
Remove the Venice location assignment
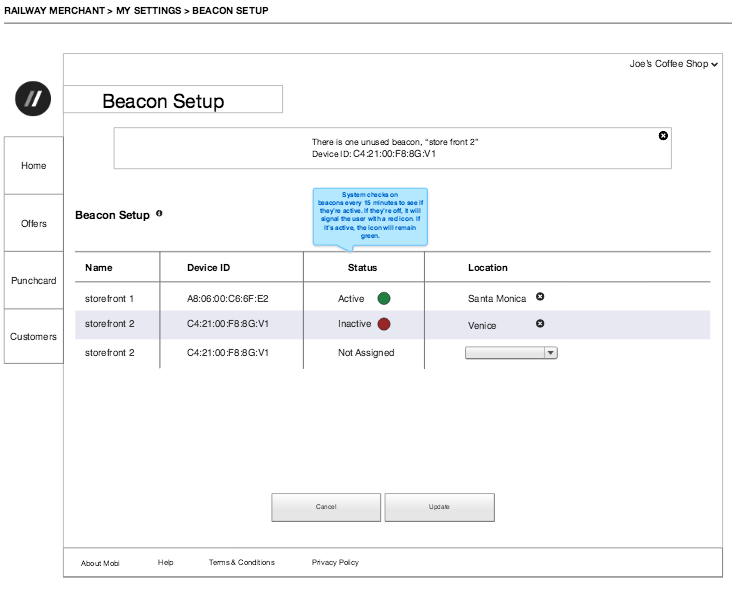(540, 324)
